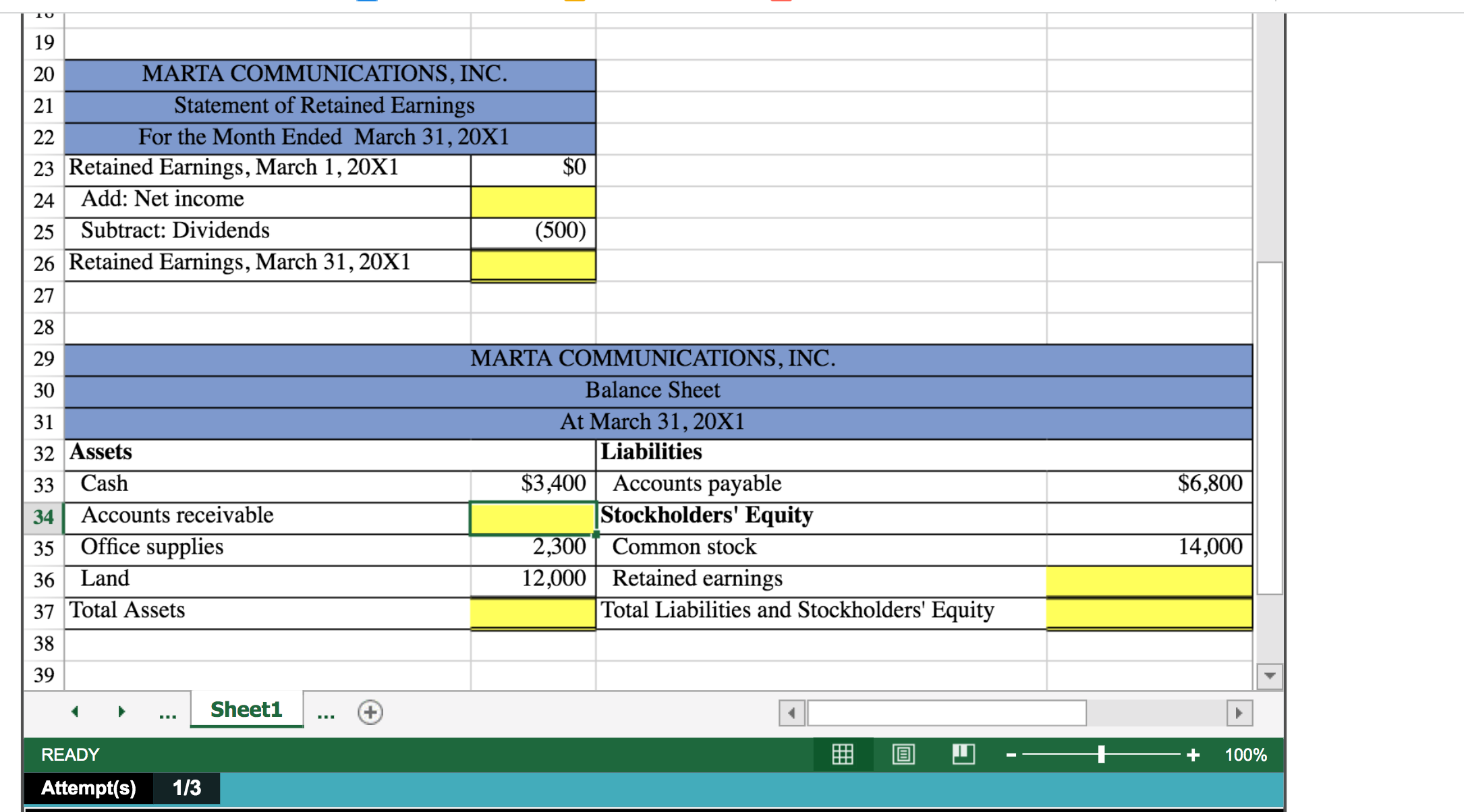
Task: Go to previous sheet tab arrow
Action: click(75, 712)
